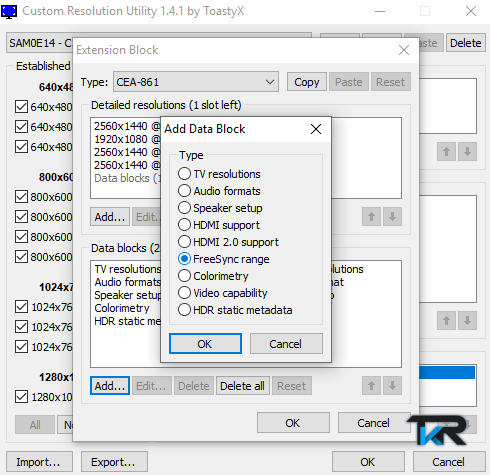This screenshot has height=475, width=490.
Task: Click Delete in main CRU window
Action: pos(465,43)
